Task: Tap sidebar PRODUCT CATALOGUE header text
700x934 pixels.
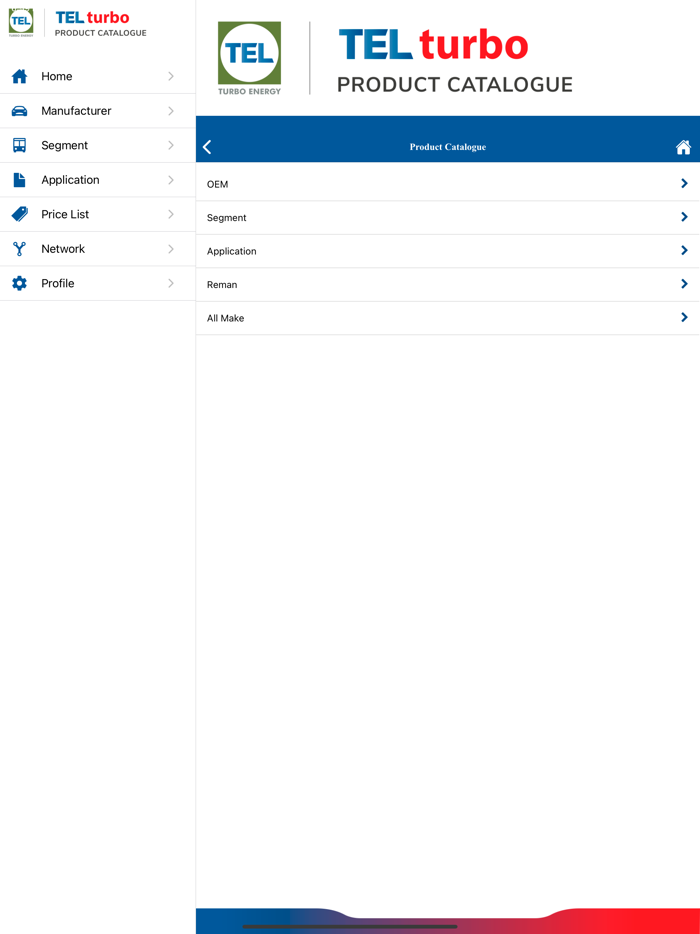Action: point(101,33)
